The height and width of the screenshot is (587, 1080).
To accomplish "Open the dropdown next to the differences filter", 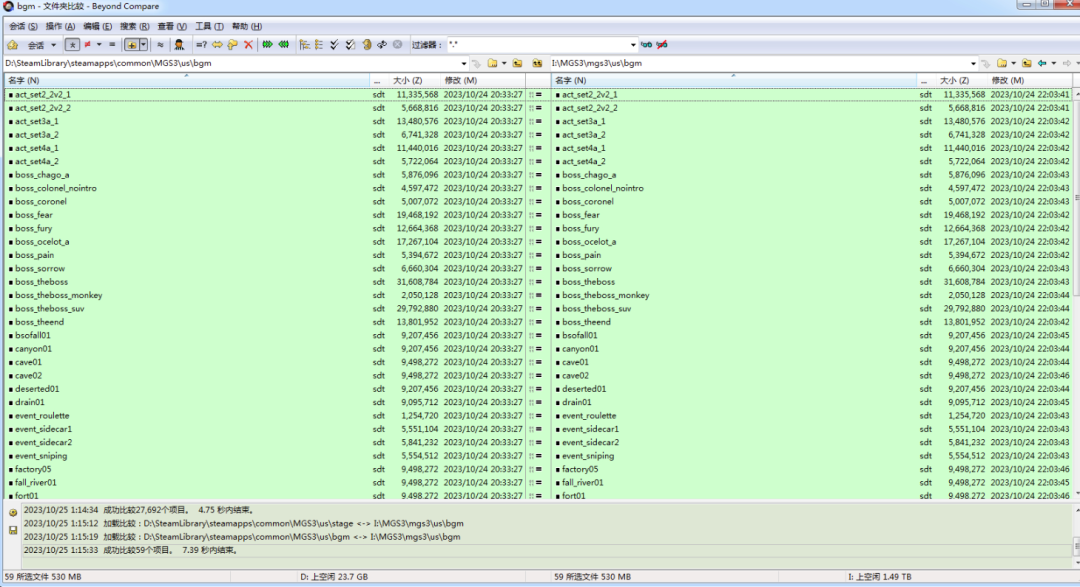I will pyautogui.click(x=99, y=45).
